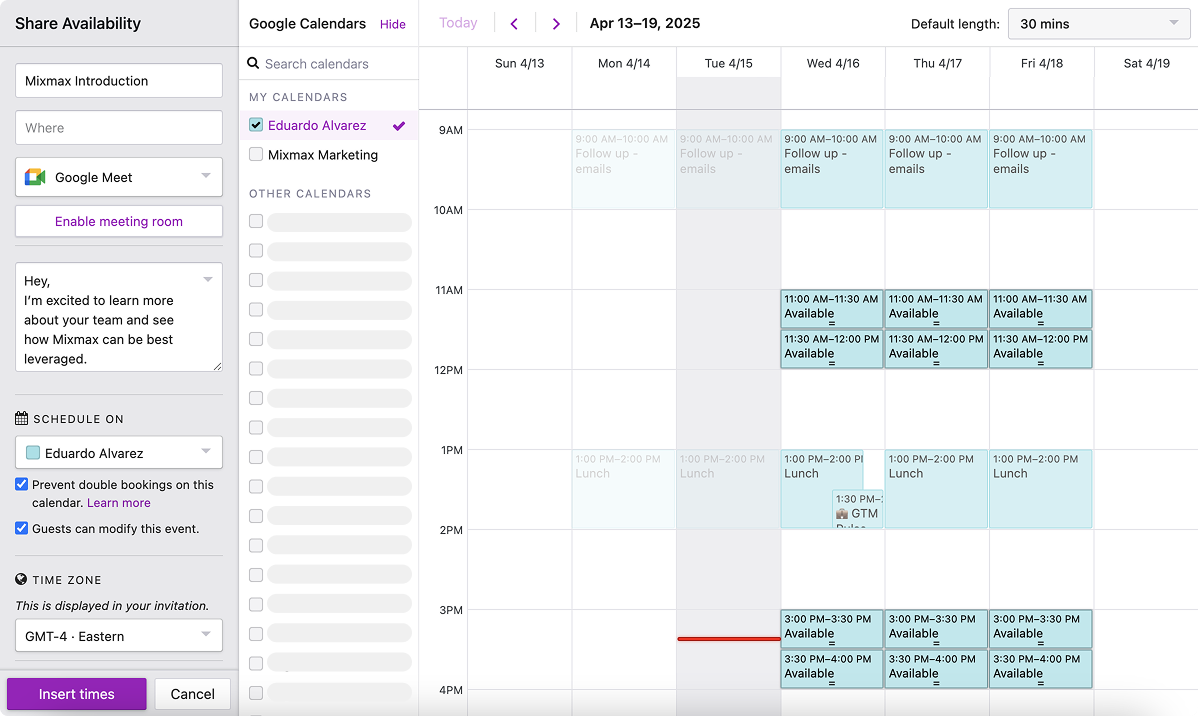1198x716 pixels.
Task: Select Wed 11:00 AM–11:30 AM Available slot
Action: [831, 308]
